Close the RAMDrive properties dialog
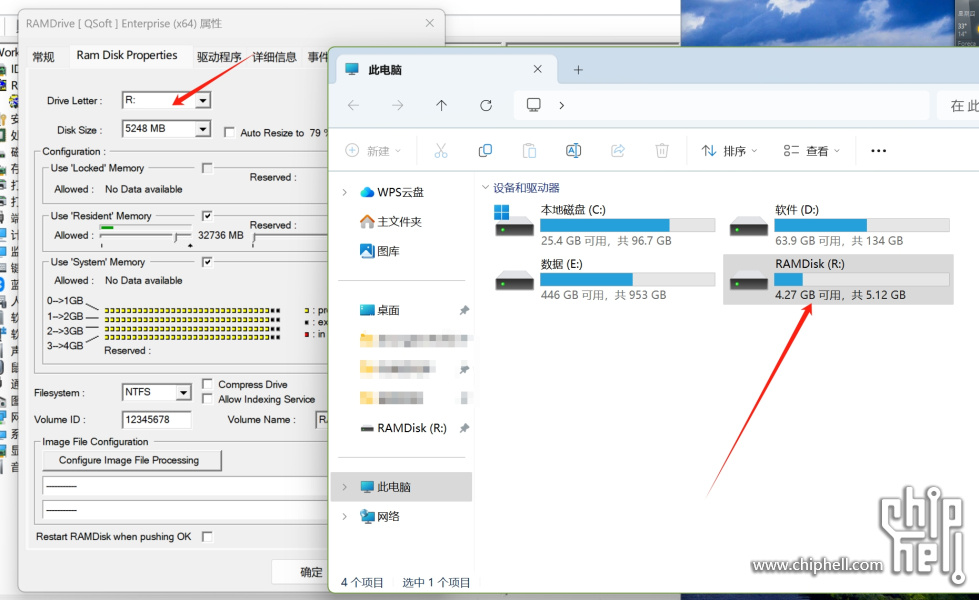 point(430,23)
